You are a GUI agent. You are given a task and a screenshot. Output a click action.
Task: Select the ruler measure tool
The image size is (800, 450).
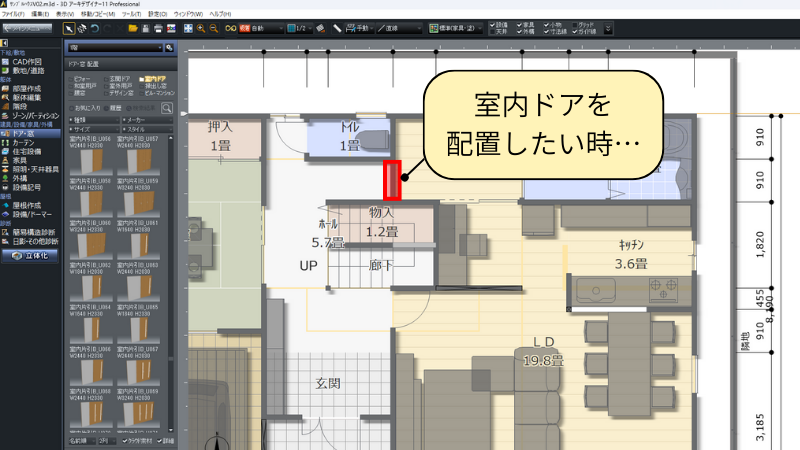(x=337, y=29)
